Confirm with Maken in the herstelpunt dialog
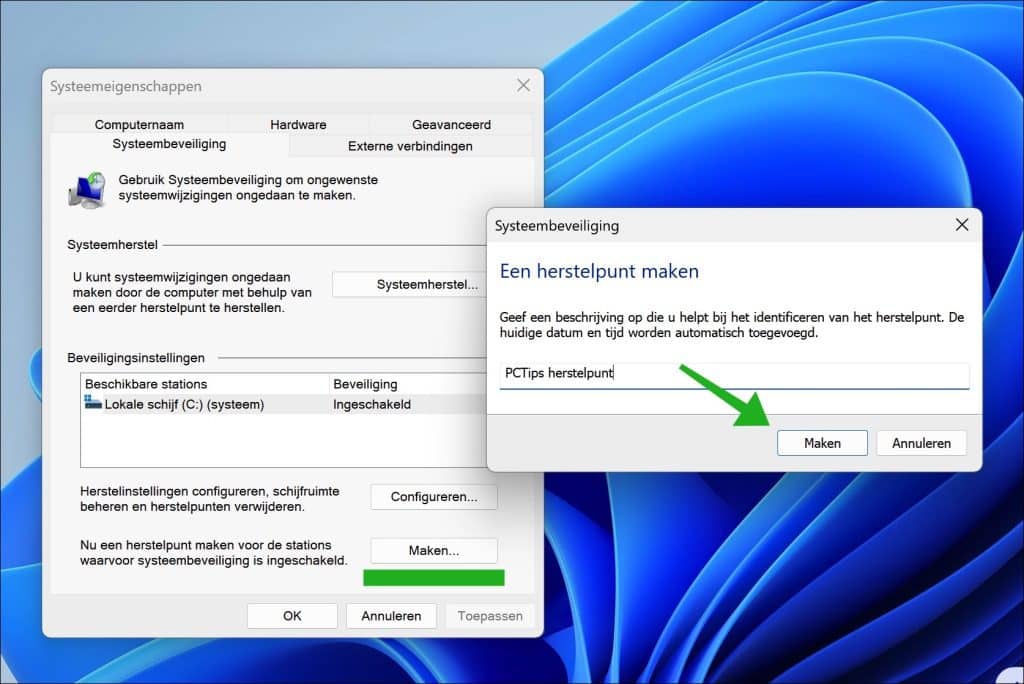 [821, 443]
